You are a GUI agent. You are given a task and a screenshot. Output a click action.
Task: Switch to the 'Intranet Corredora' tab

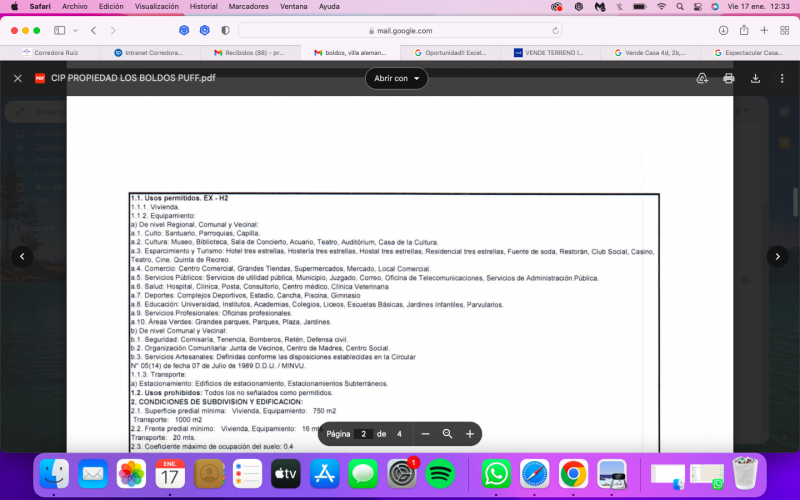point(150,53)
